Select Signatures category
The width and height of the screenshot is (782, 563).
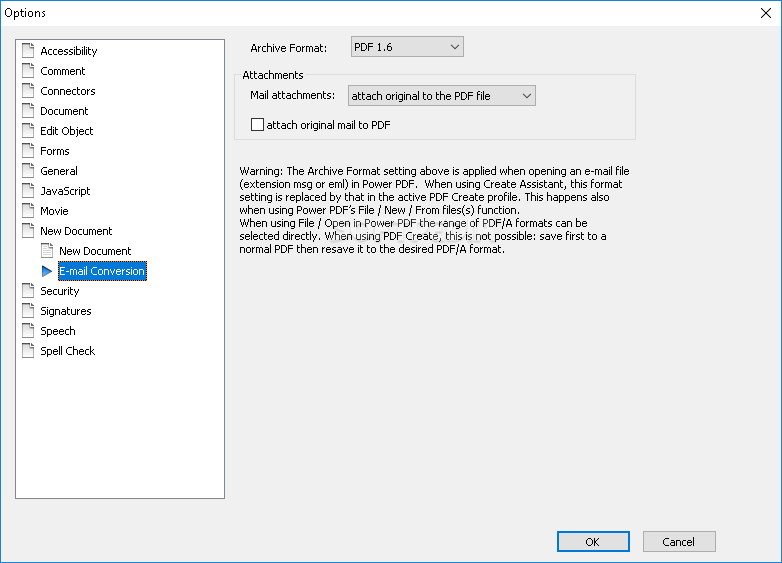[66, 311]
